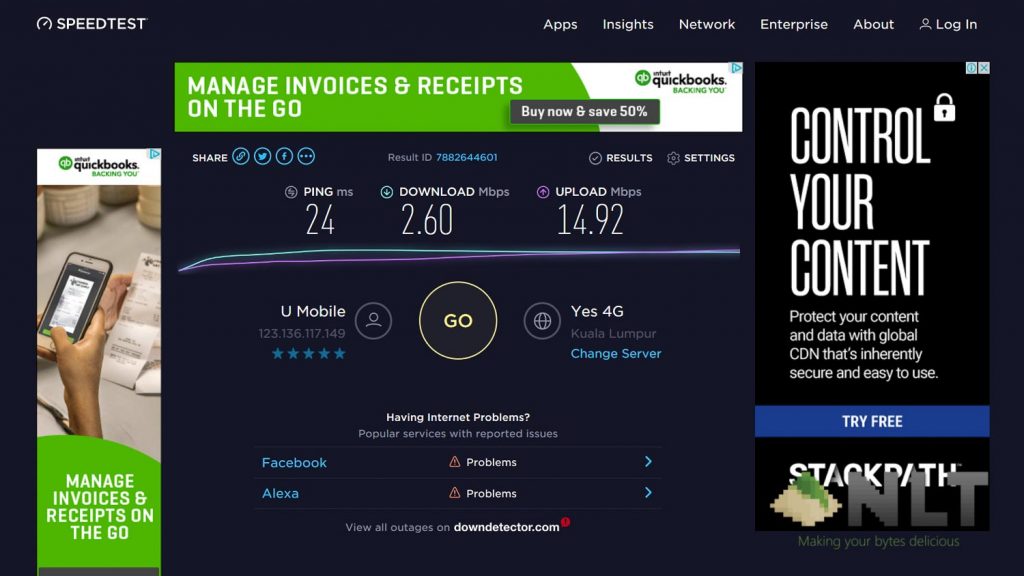
Task: Click Yes 4G server name
Action: pyautogui.click(x=597, y=312)
